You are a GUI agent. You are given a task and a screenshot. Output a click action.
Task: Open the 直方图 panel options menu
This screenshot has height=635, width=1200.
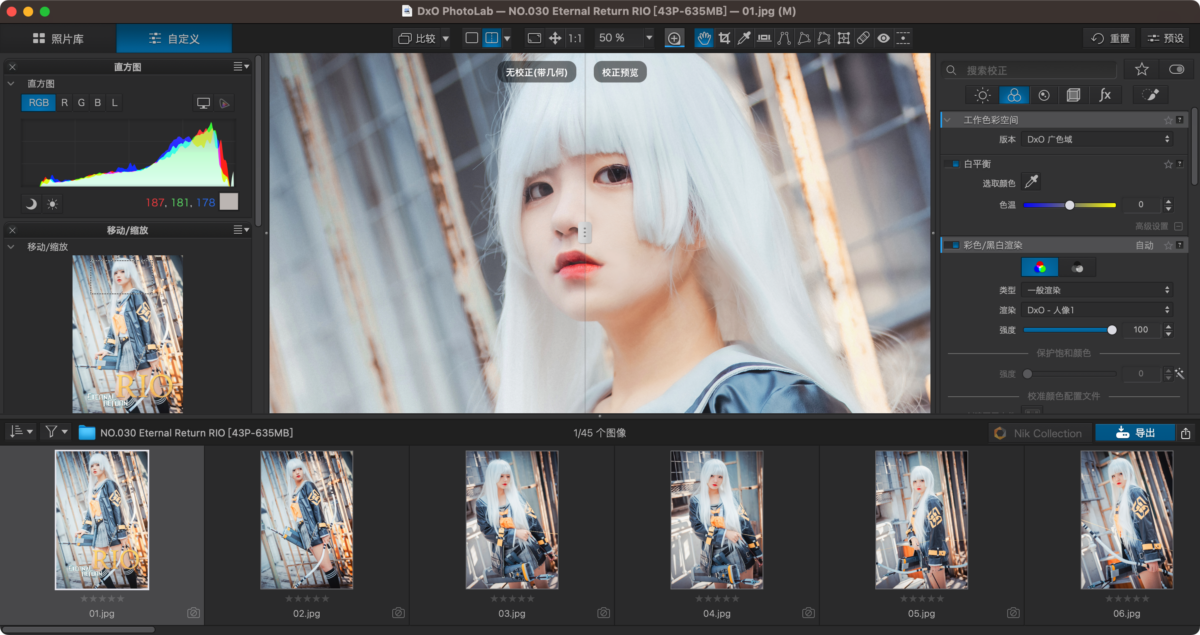click(241, 66)
